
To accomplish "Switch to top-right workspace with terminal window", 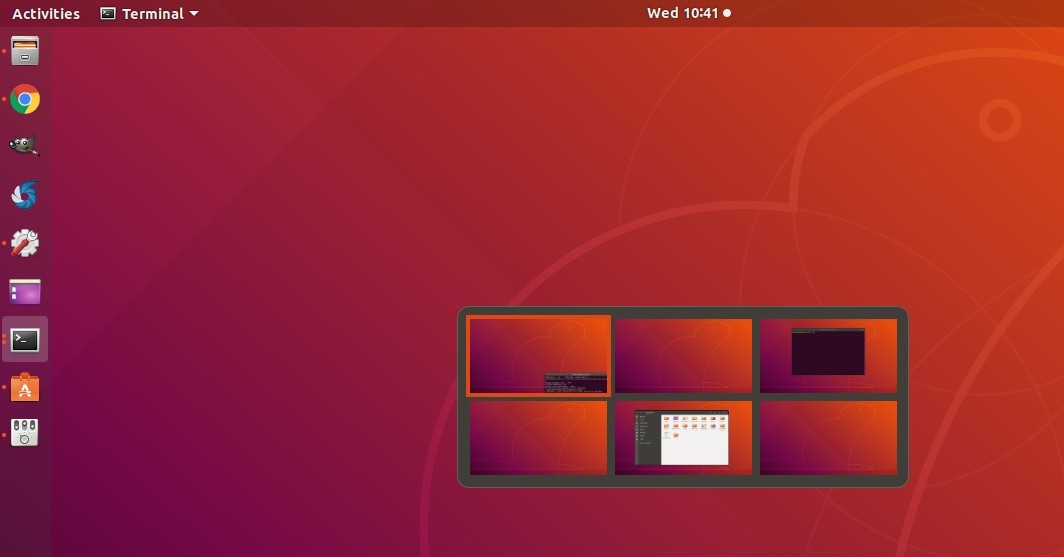I will [828, 356].
